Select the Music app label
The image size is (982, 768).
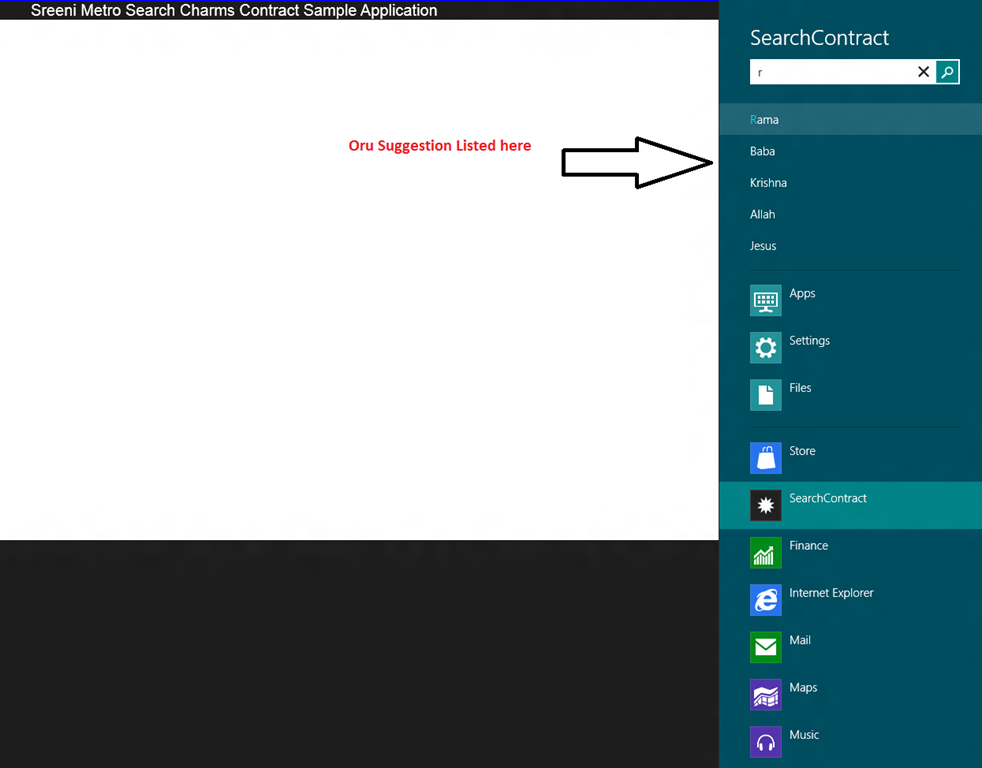point(804,735)
